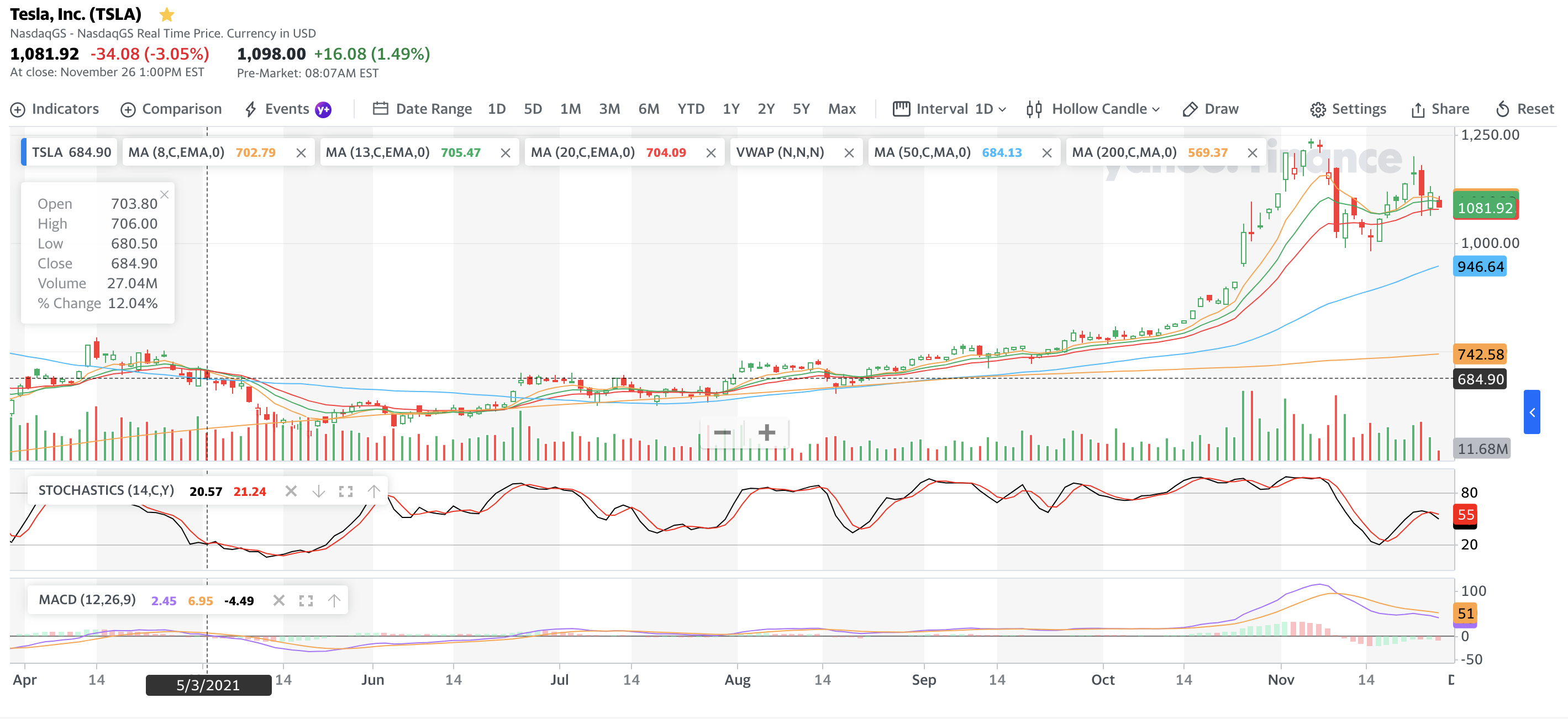The width and height of the screenshot is (1568, 719).
Task: Select the 5Y range
Action: point(801,109)
